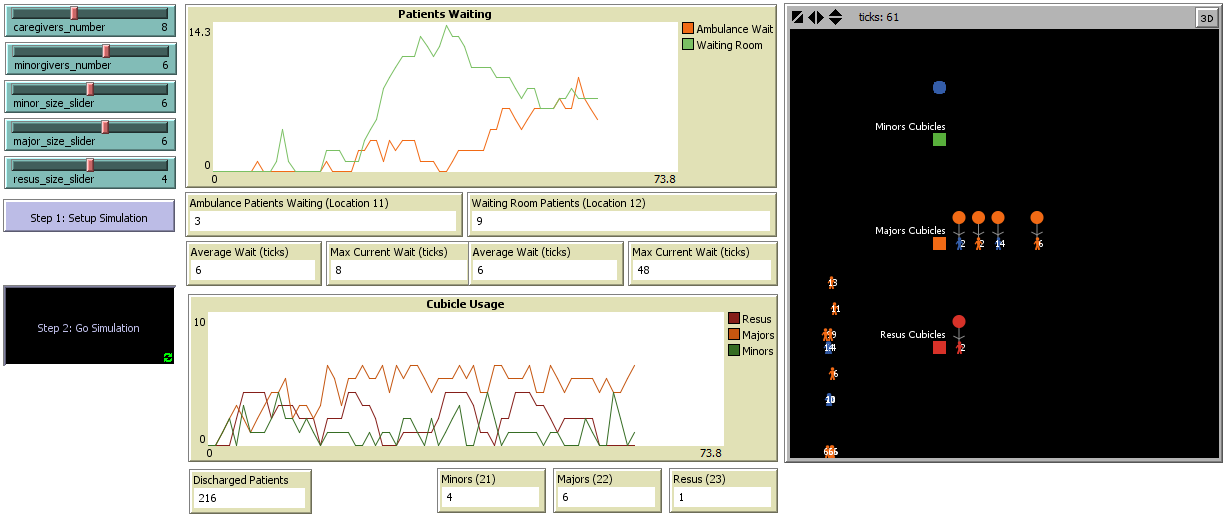Switch to 3D view
Image resolution: width=1228 pixels, height=518 pixels.
[x=1205, y=17]
